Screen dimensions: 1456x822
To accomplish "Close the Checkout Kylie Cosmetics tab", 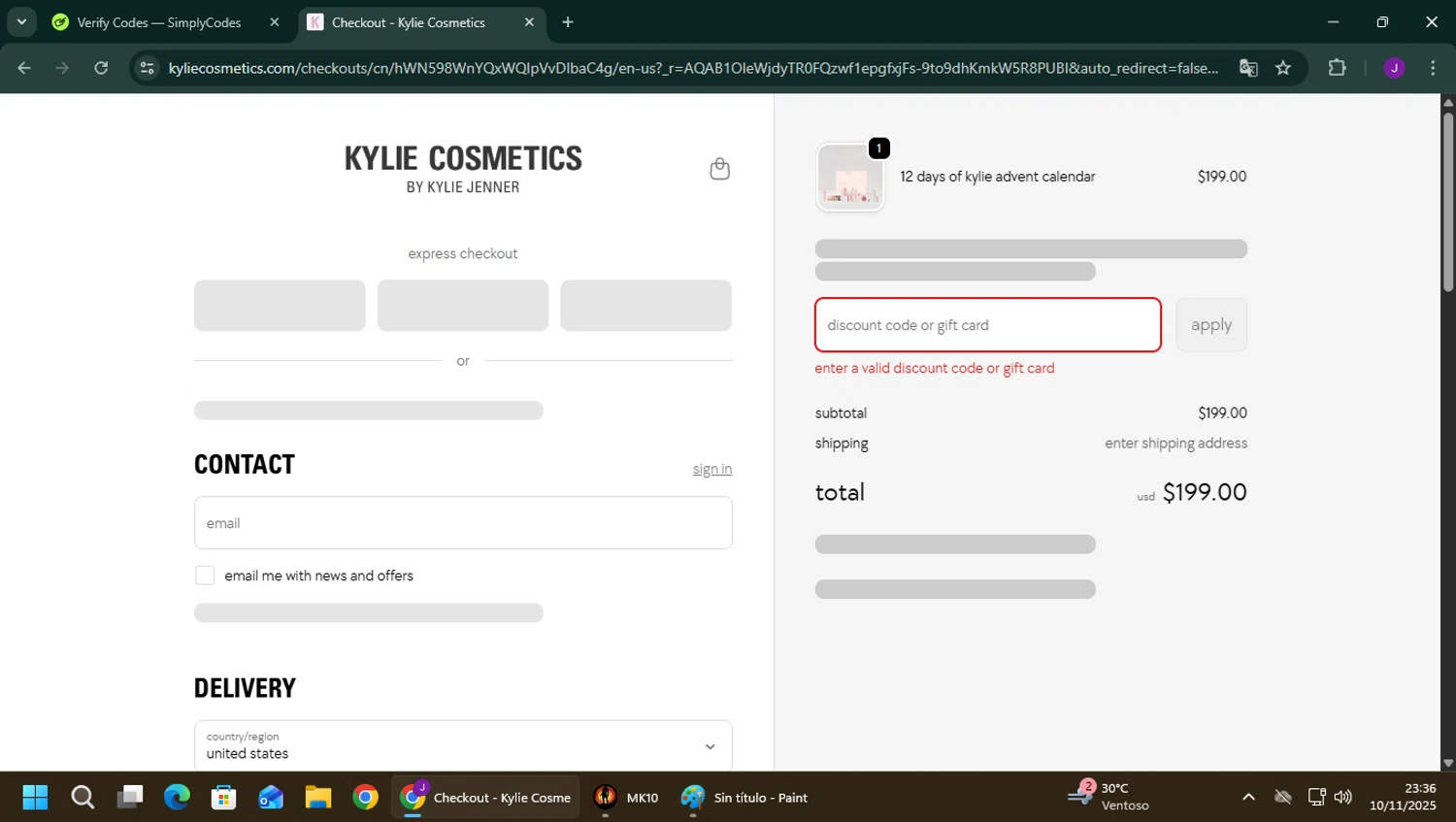I will pyautogui.click(x=529, y=22).
